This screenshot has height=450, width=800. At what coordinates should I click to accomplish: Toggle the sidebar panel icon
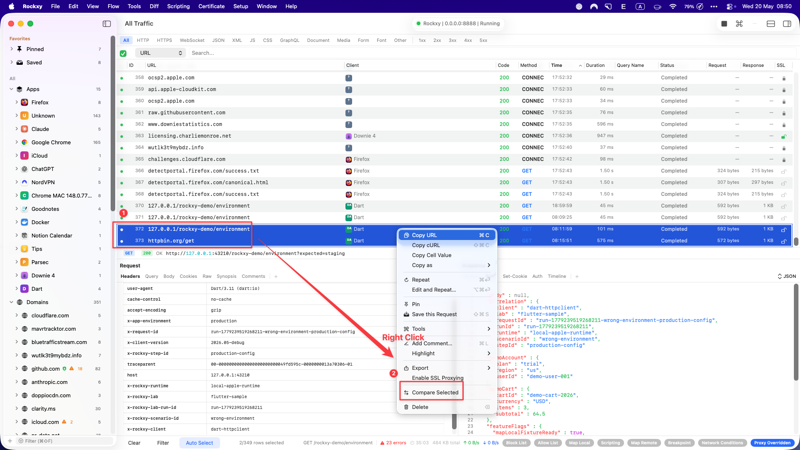click(107, 23)
